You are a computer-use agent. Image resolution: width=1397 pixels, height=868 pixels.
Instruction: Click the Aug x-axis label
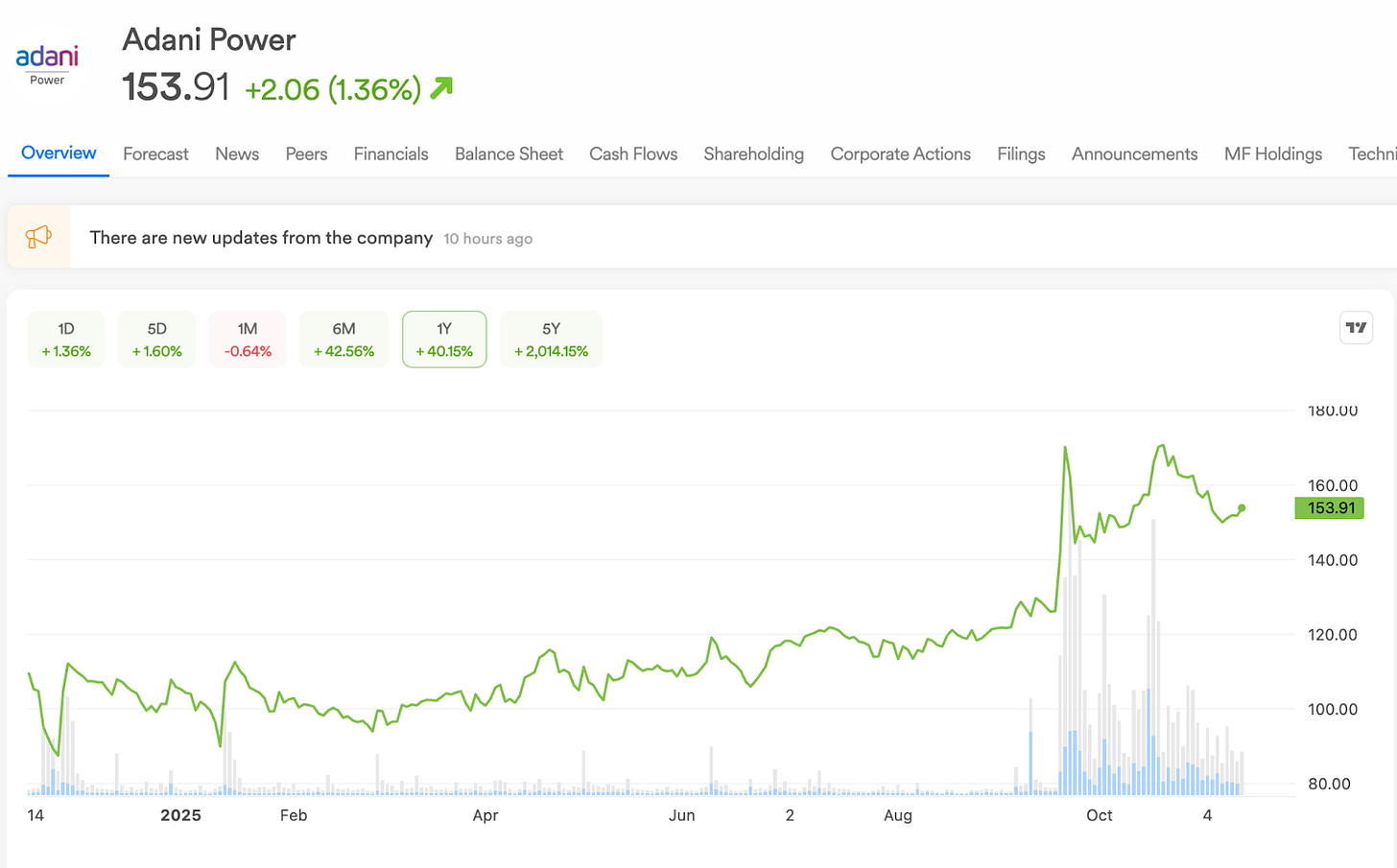[x=898, y=815]
